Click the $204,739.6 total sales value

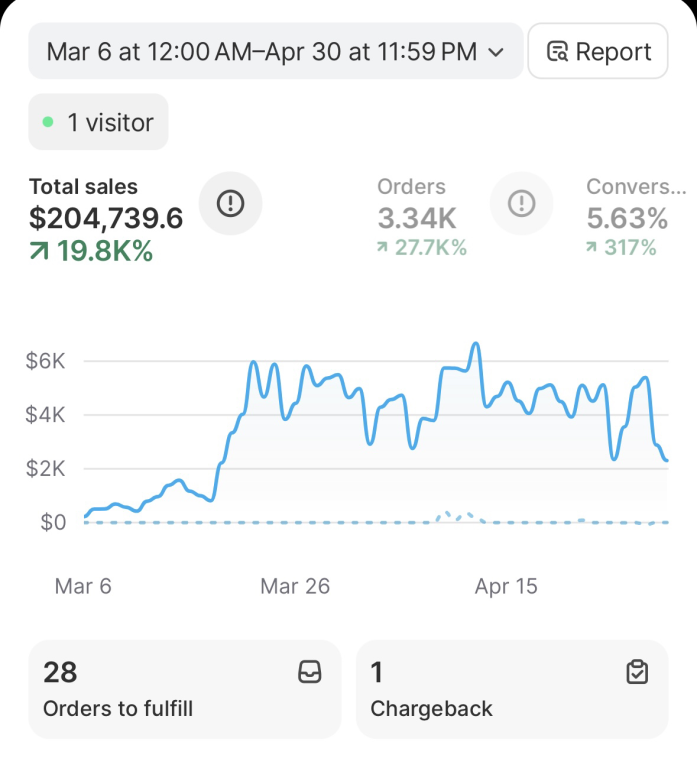point(106,218)
